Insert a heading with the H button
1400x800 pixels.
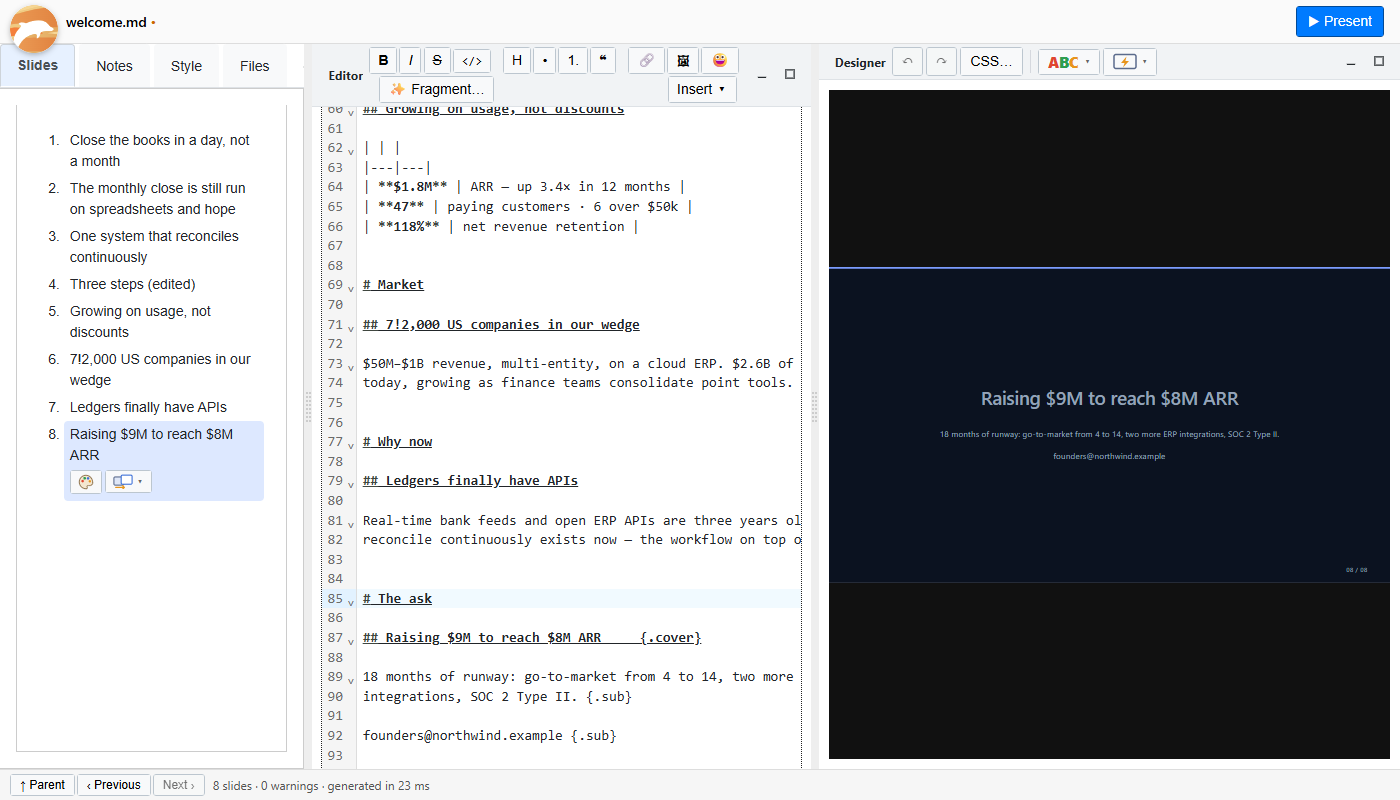click(517, 60)
